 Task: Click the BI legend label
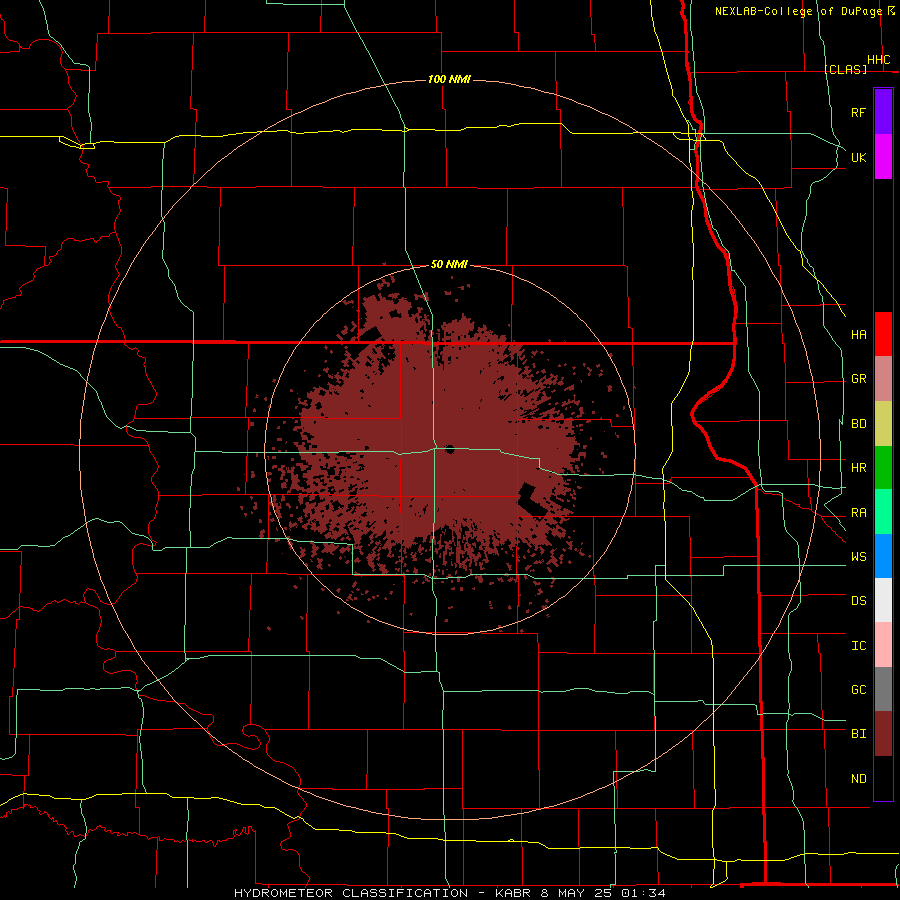(x=858, y=734)
